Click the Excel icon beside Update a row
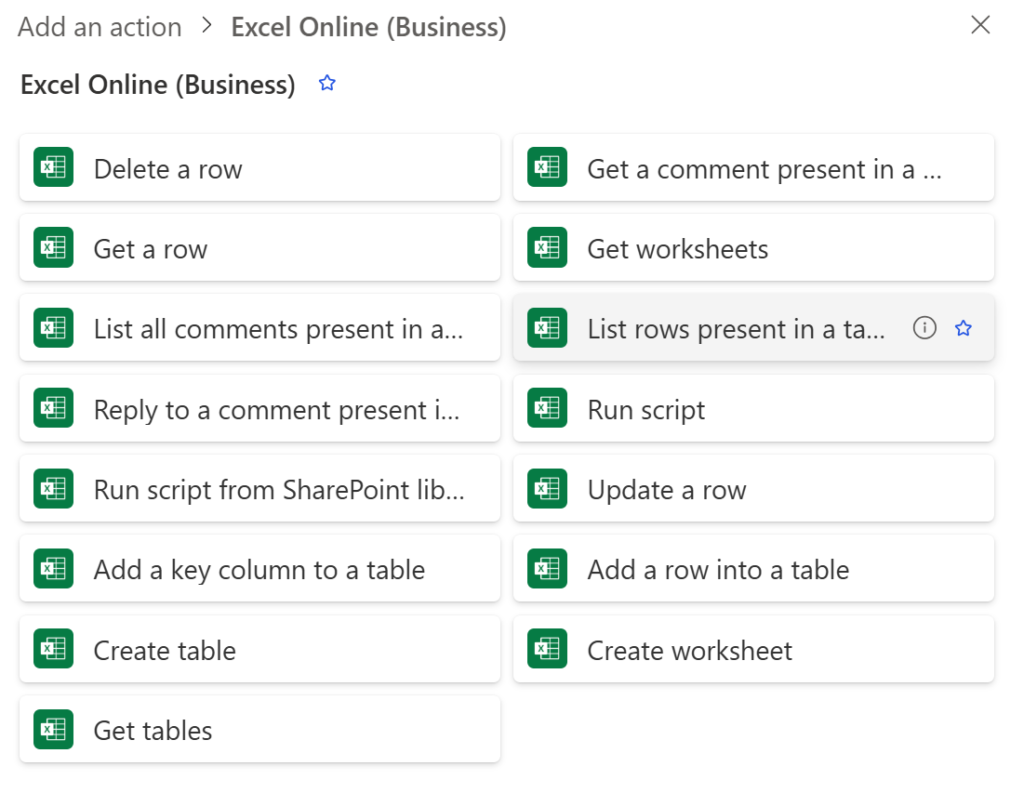 [x=547, y=489]
